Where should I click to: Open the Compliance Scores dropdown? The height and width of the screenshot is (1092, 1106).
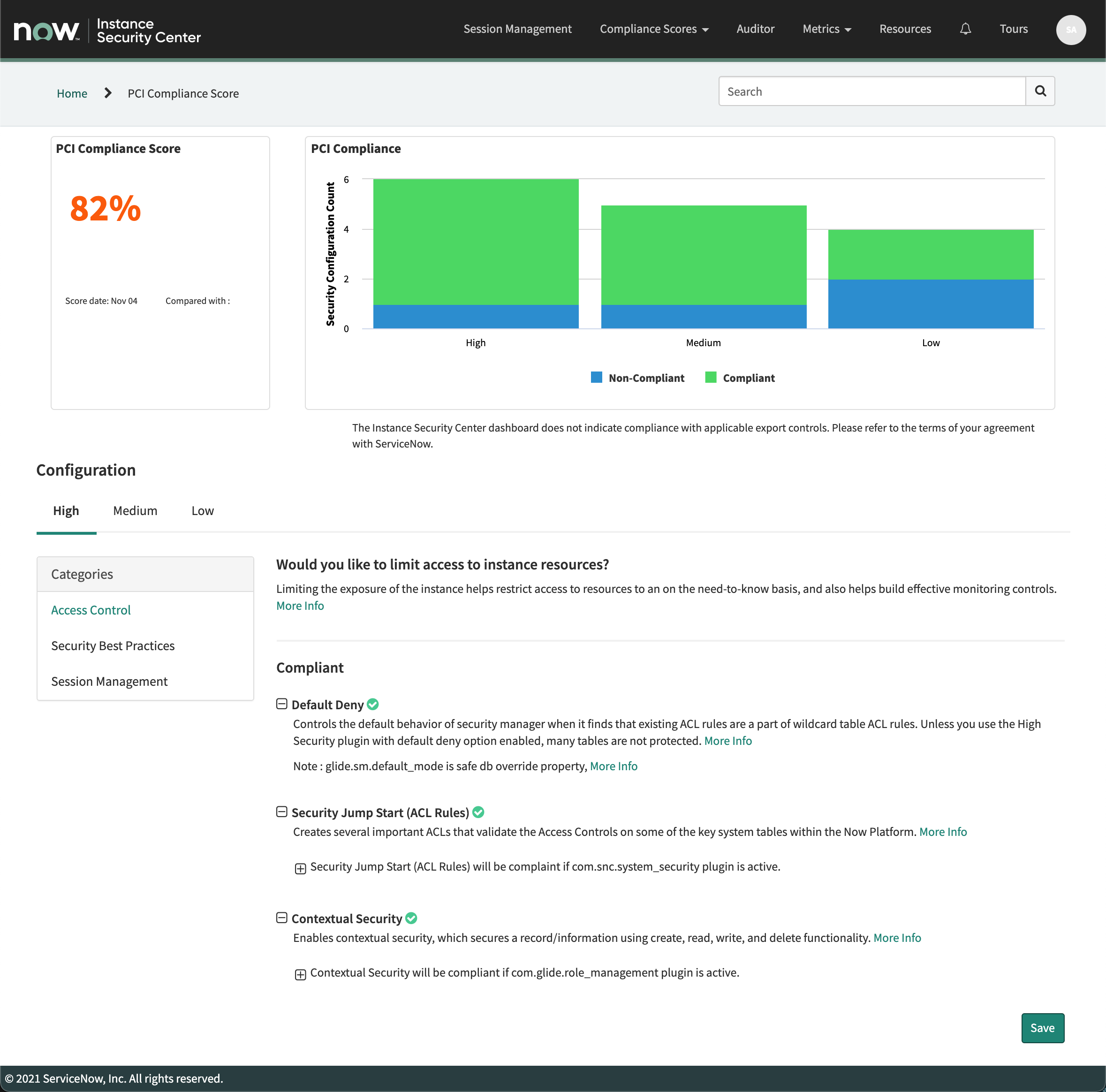pyautogui.click(x=654, y=29)
